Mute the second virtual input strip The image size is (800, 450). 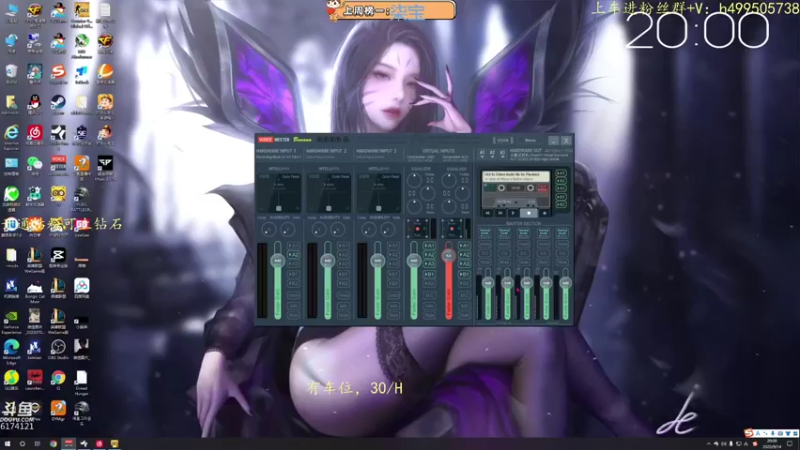tap(464, 315)
